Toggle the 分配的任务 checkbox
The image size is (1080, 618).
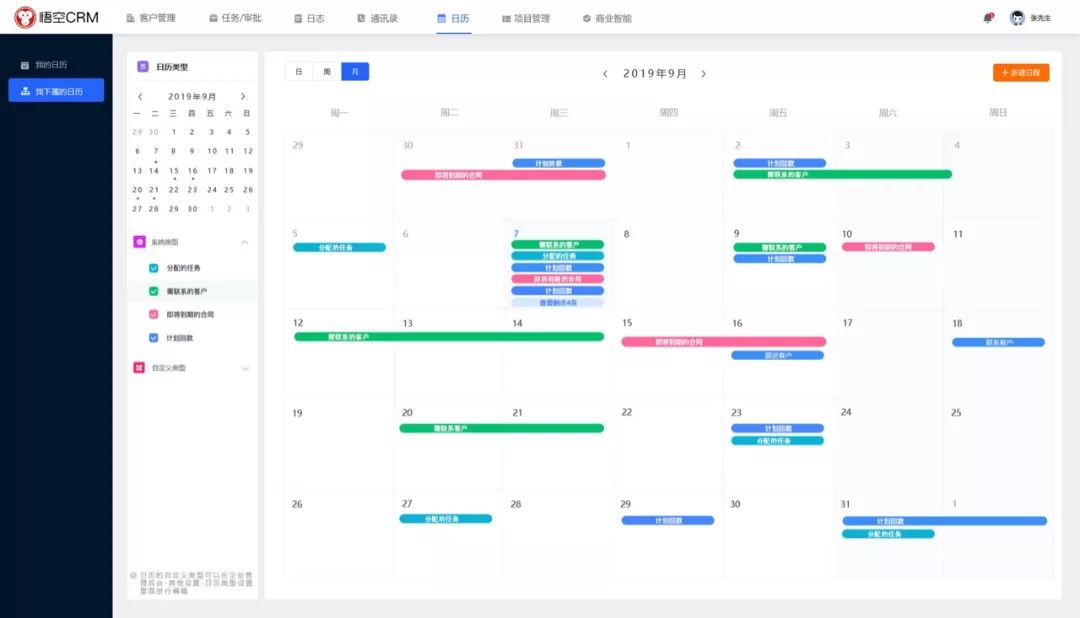point(154,268)
